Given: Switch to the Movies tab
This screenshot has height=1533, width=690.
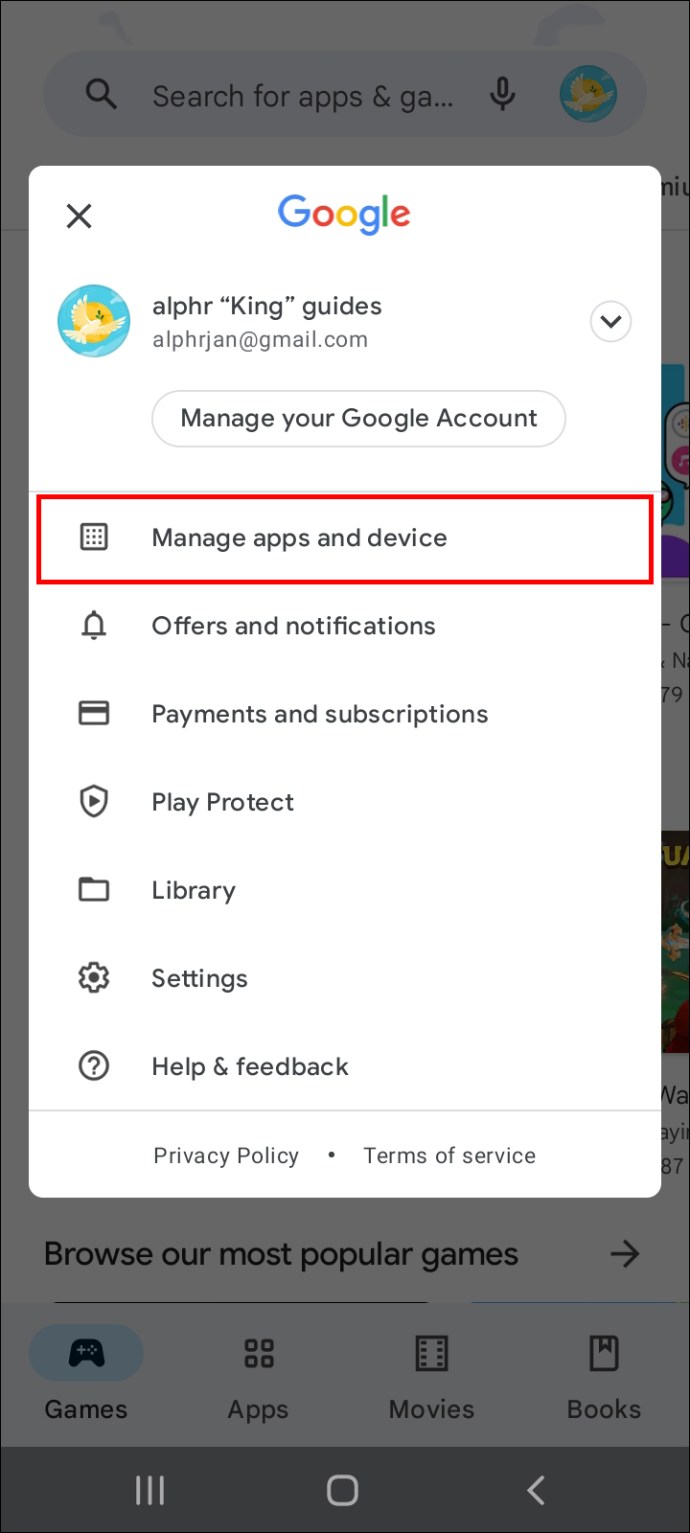Looking at the screenshot, I should coord(431,1382).
